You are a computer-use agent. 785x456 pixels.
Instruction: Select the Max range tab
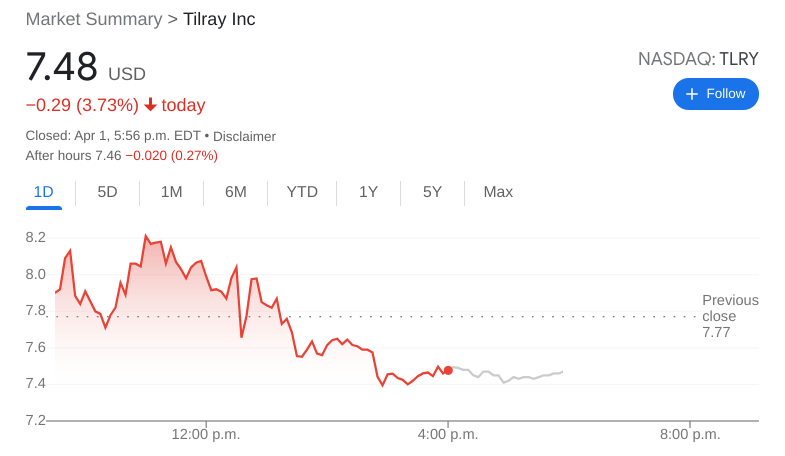[498, 192]
